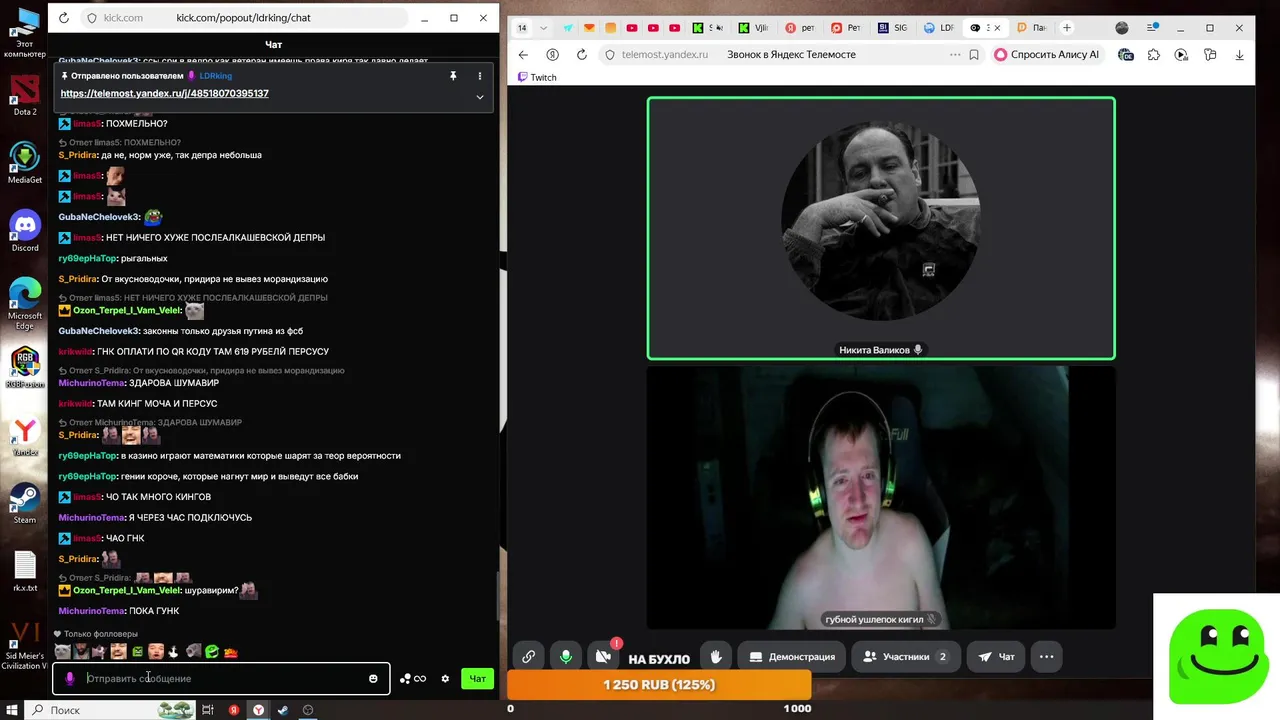Open browser extensions puzzle icon
This screenshot has height=720, width=1280.
click(x=1153, y=54)
